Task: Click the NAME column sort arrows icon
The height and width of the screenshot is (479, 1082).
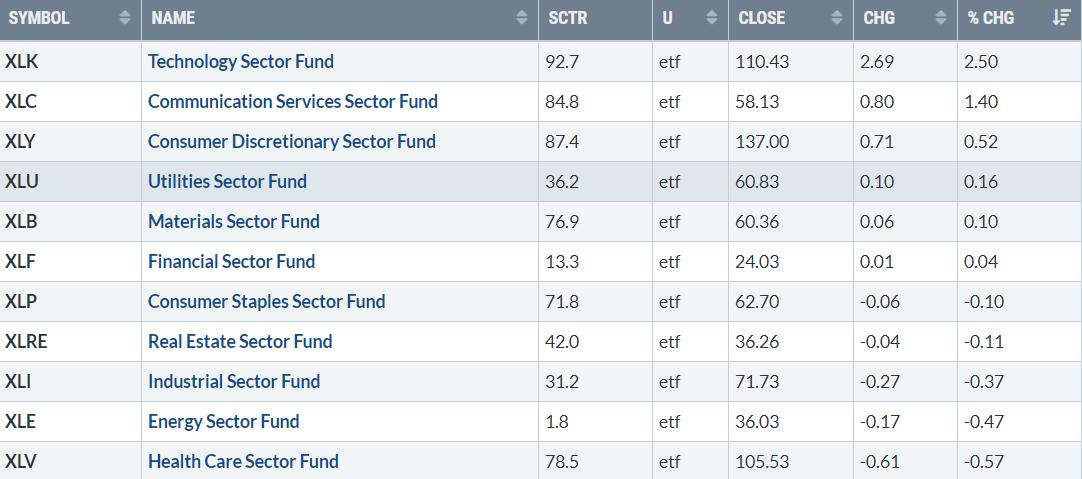Action: (522, 18)
